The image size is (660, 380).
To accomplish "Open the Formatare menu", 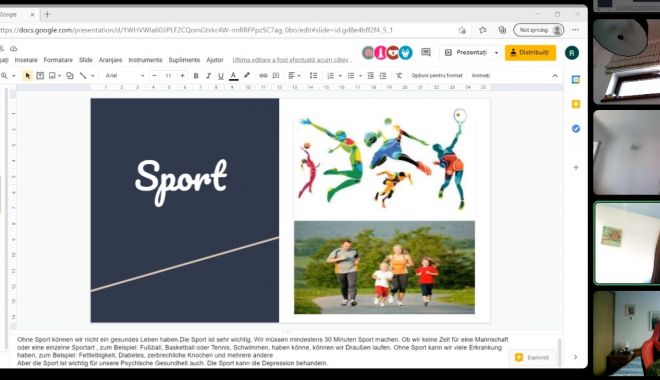I will (58, 60).
